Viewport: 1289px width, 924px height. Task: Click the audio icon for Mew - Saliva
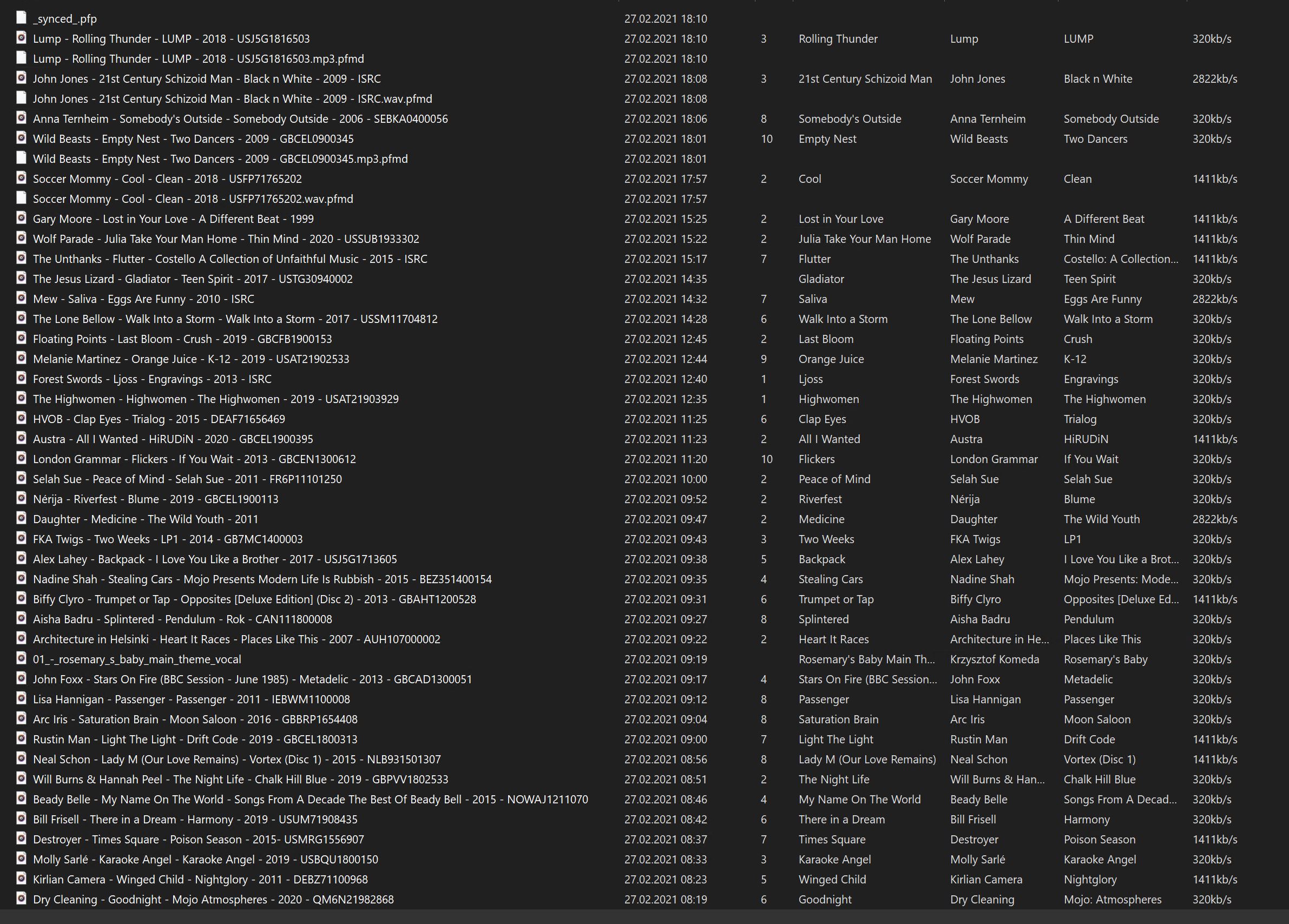(x=21, y=298)
